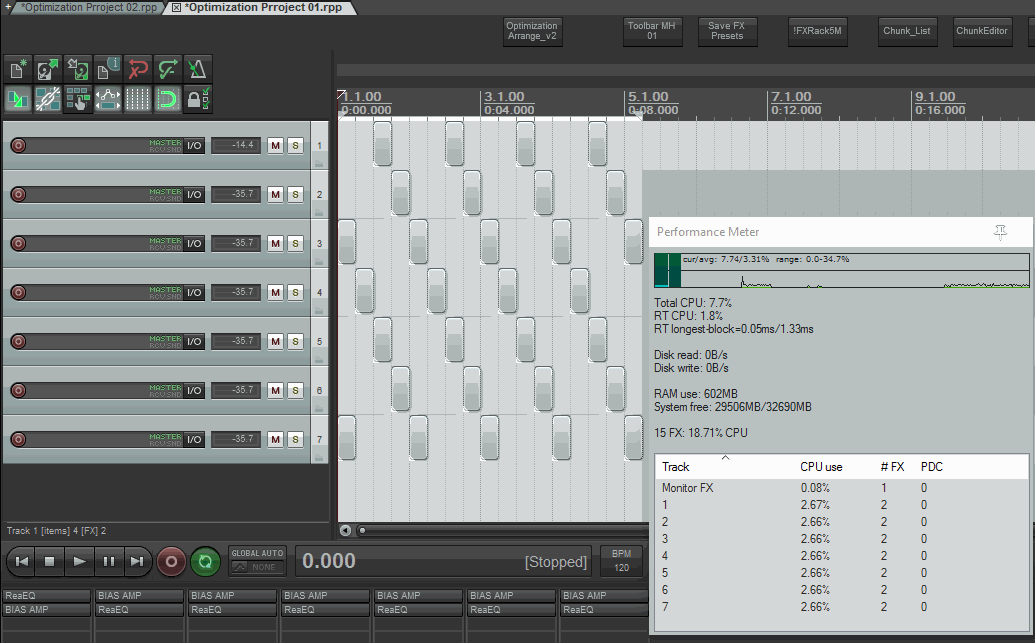Open the Global Auto mode dropdown
This screenshot has height=643, width=1035.
pyautogui.click(x=258, y=567)
